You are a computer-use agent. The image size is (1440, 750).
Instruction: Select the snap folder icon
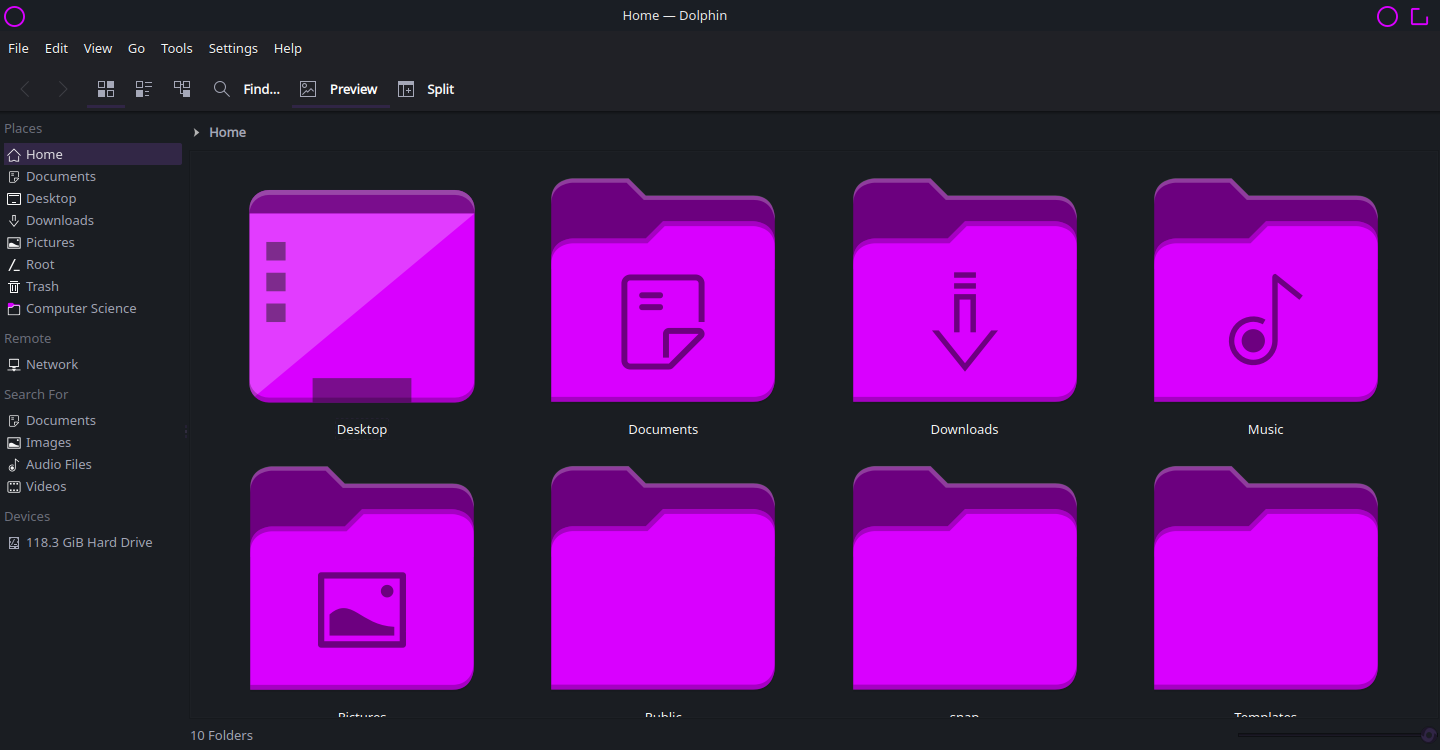click(965, 578)
